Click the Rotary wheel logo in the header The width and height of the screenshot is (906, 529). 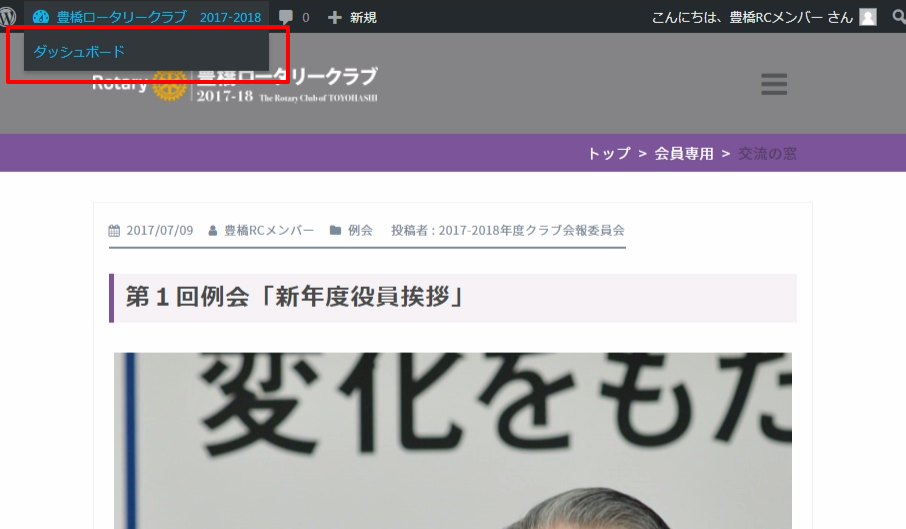click(x=170, y=84)
